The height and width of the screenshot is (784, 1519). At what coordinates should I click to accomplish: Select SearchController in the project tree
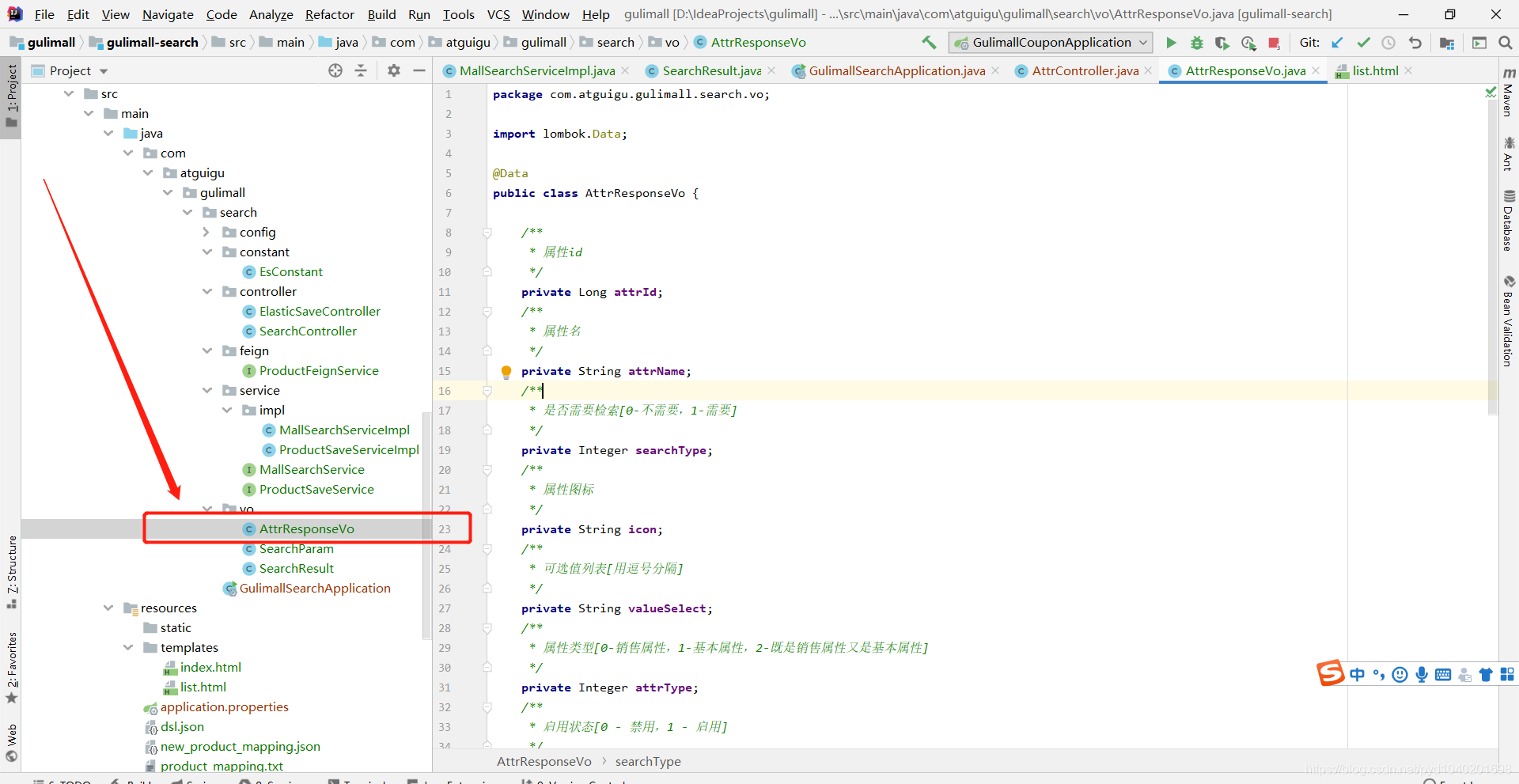308,331
